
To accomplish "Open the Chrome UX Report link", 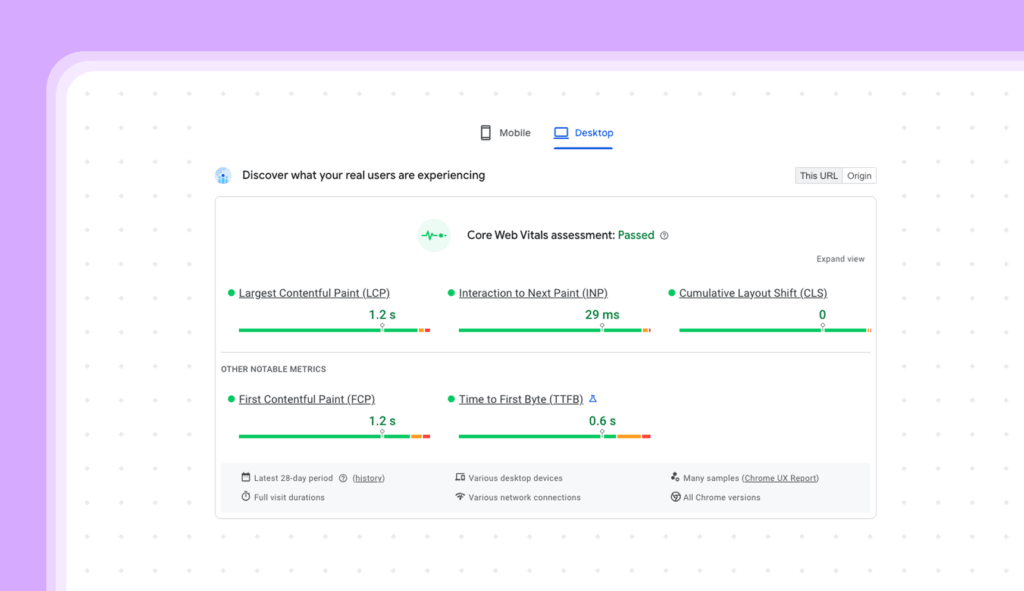I will click(x=780, y=479).
